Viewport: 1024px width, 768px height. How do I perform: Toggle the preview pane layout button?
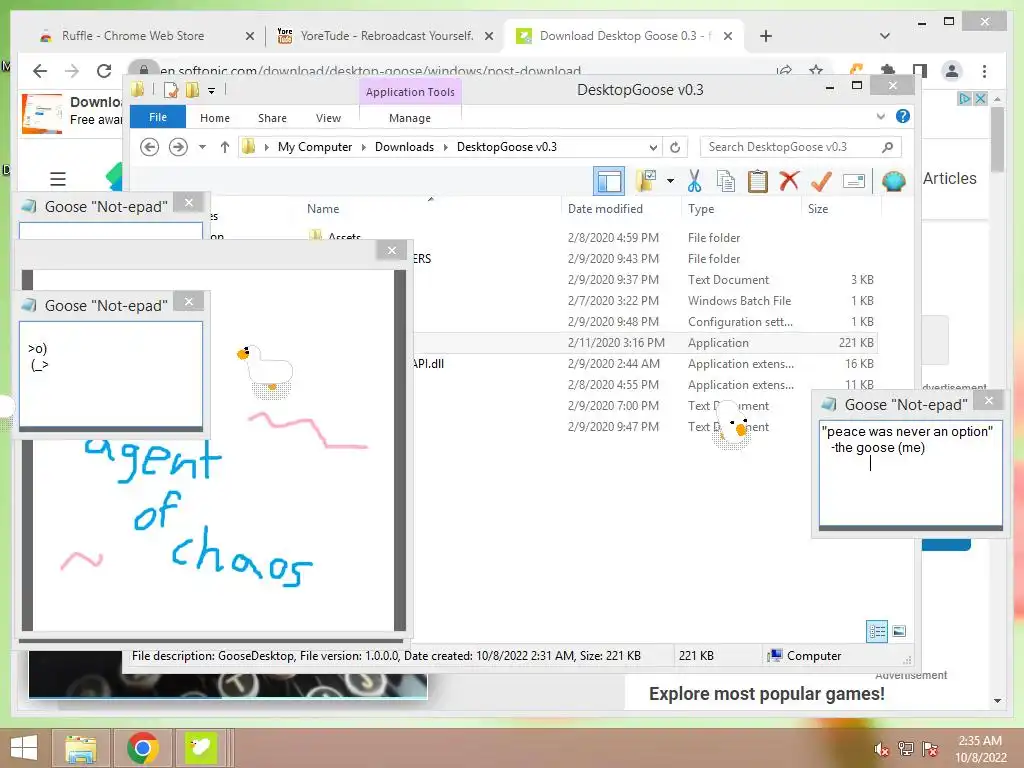[609, 181]
